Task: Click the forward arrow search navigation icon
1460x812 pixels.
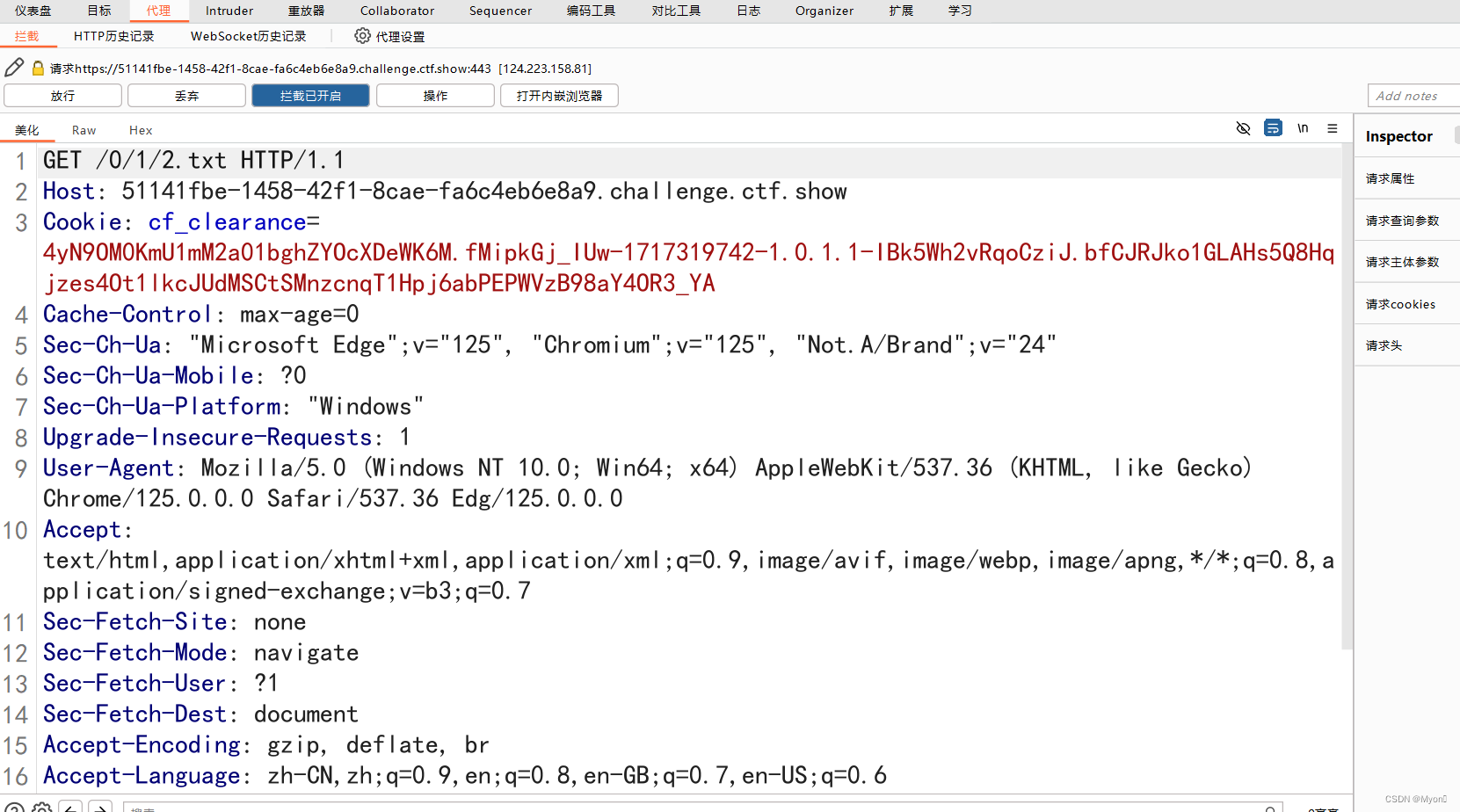Action: (100, 806)
